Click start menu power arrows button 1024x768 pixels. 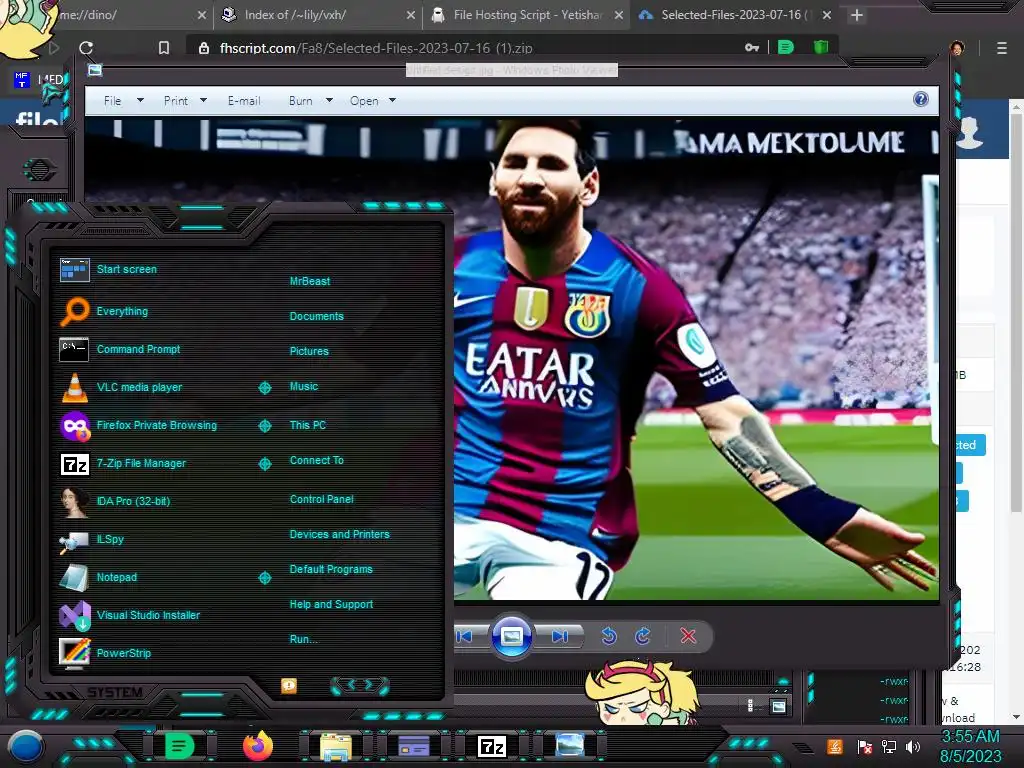click(360, 686)
